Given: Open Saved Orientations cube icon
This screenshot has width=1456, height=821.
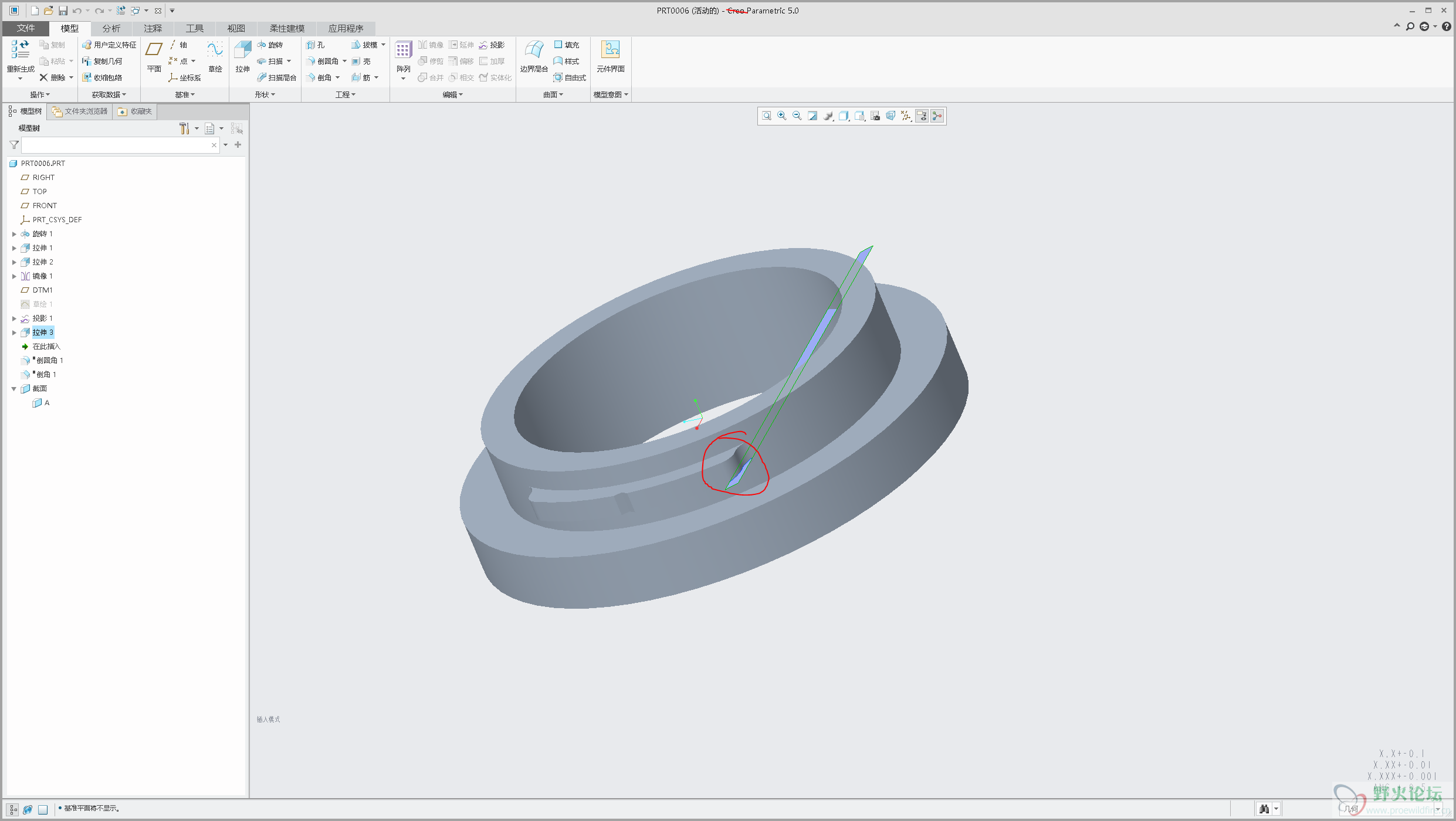Looking at the screenshot, I should [x=859, y=116].
